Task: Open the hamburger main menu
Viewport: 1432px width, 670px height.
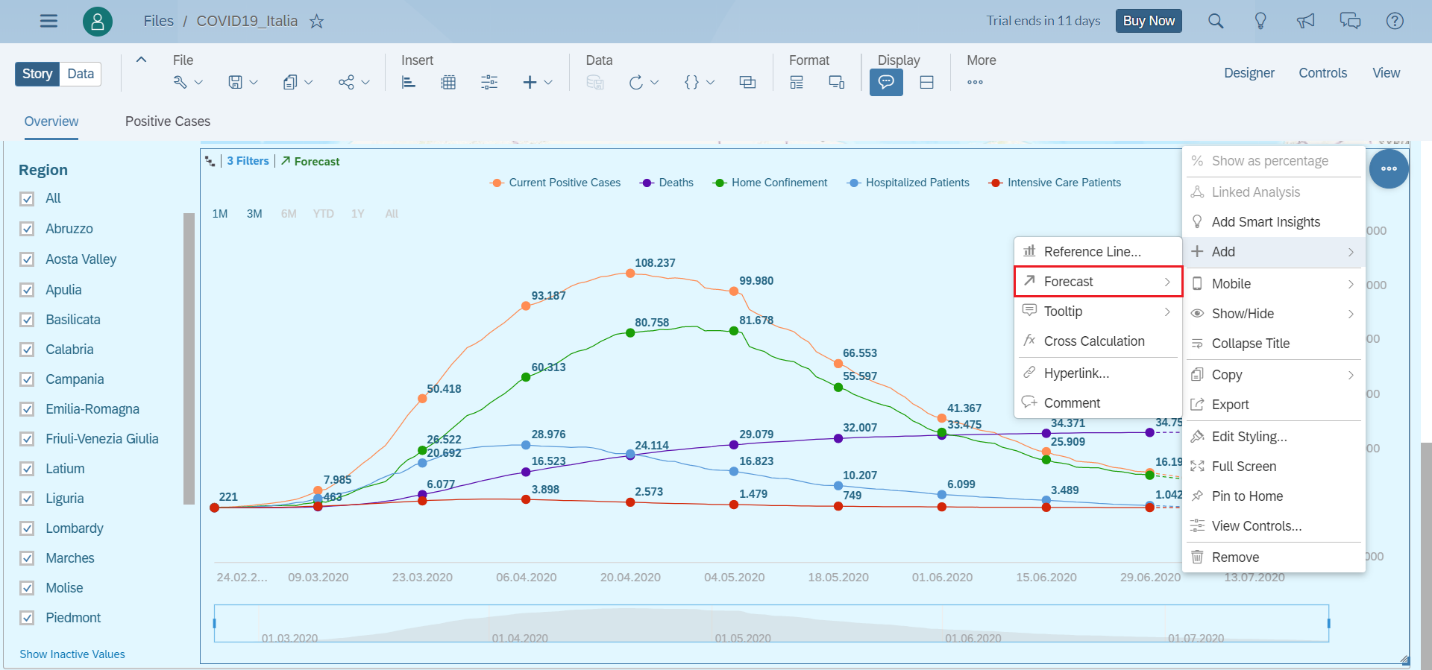Action: point(48,21)
